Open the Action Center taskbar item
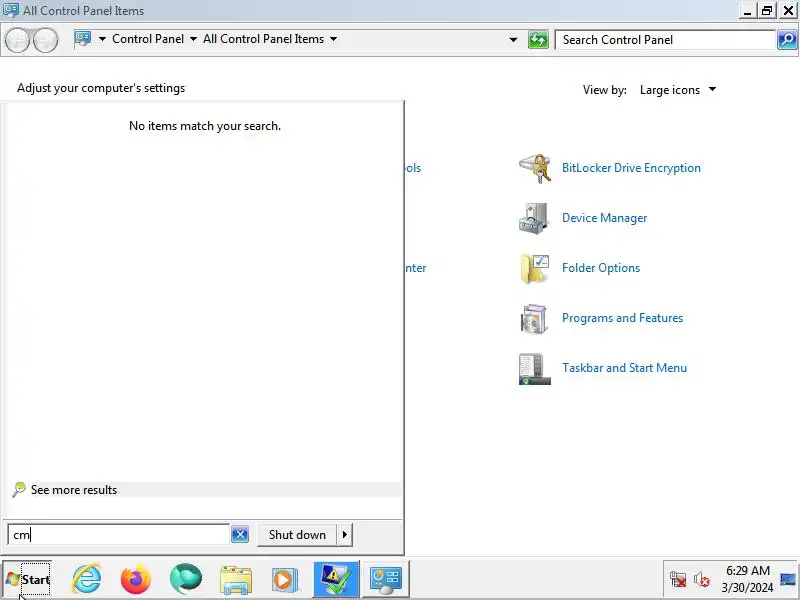Screen dimensions: 800x600 336,579
